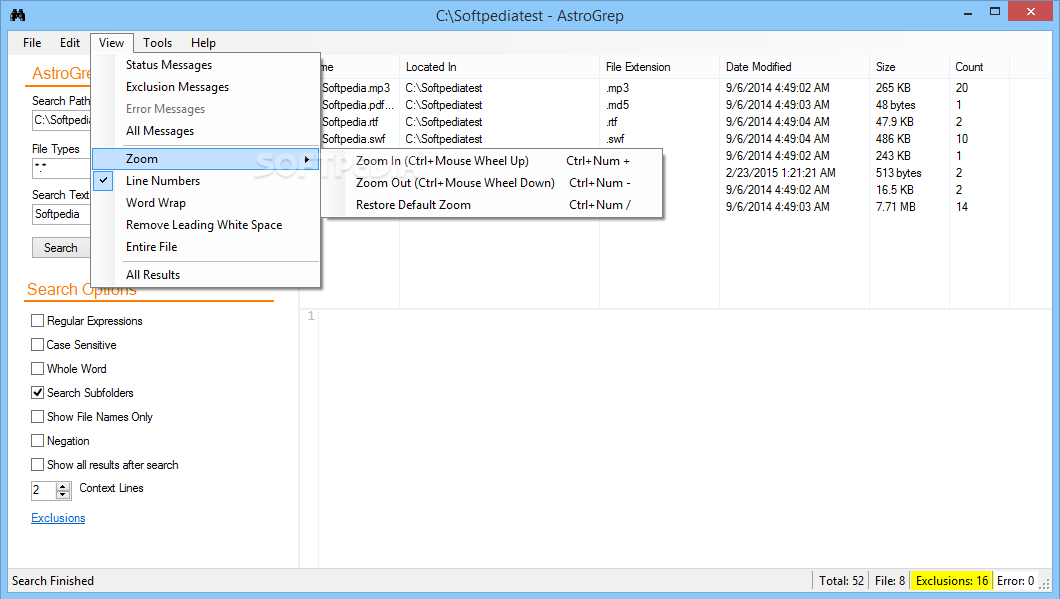Open the Help menu
The width and height of the screenshot is (1060, 599).
(x=203, y=43)
